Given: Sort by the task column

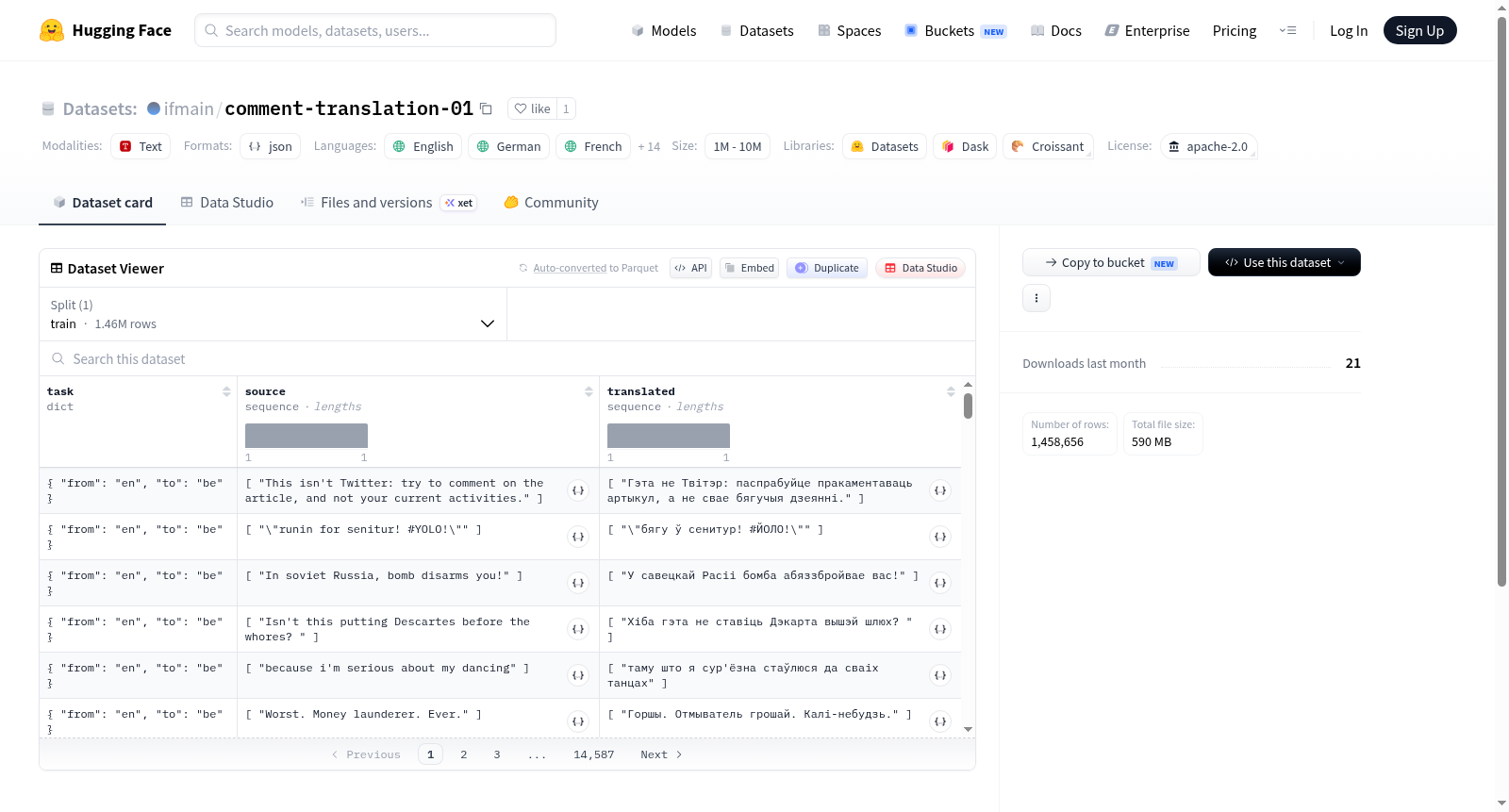Looking at the screenshot, I should pos(226,391).
